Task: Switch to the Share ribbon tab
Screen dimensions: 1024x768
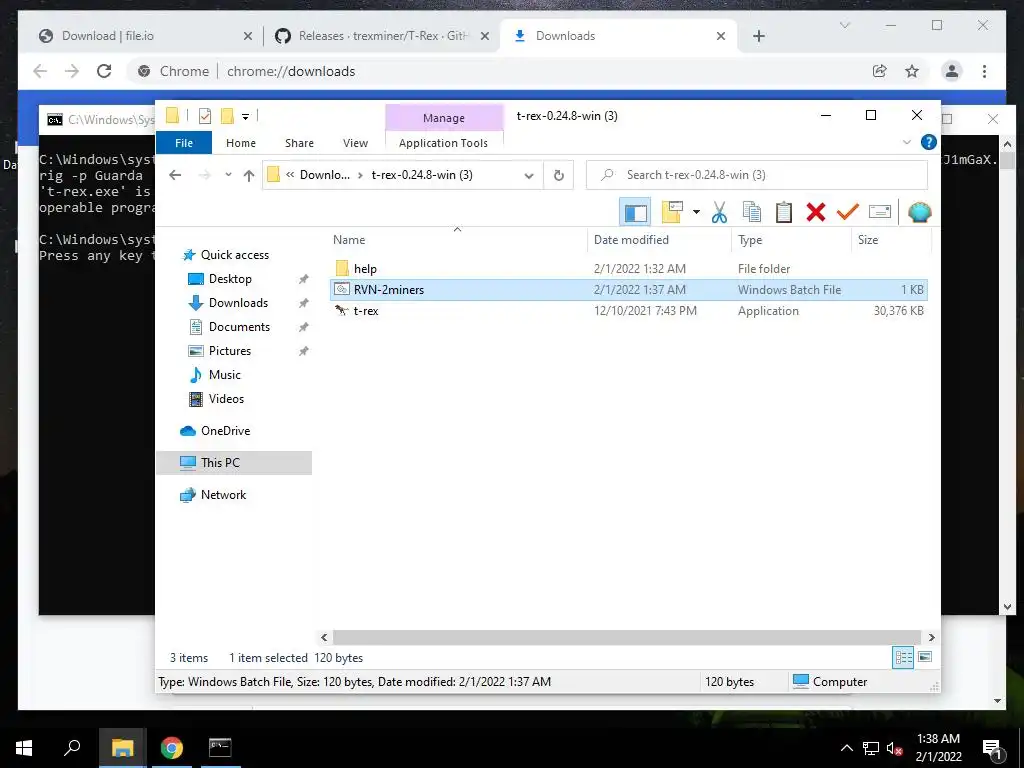Action: [299, 143]
